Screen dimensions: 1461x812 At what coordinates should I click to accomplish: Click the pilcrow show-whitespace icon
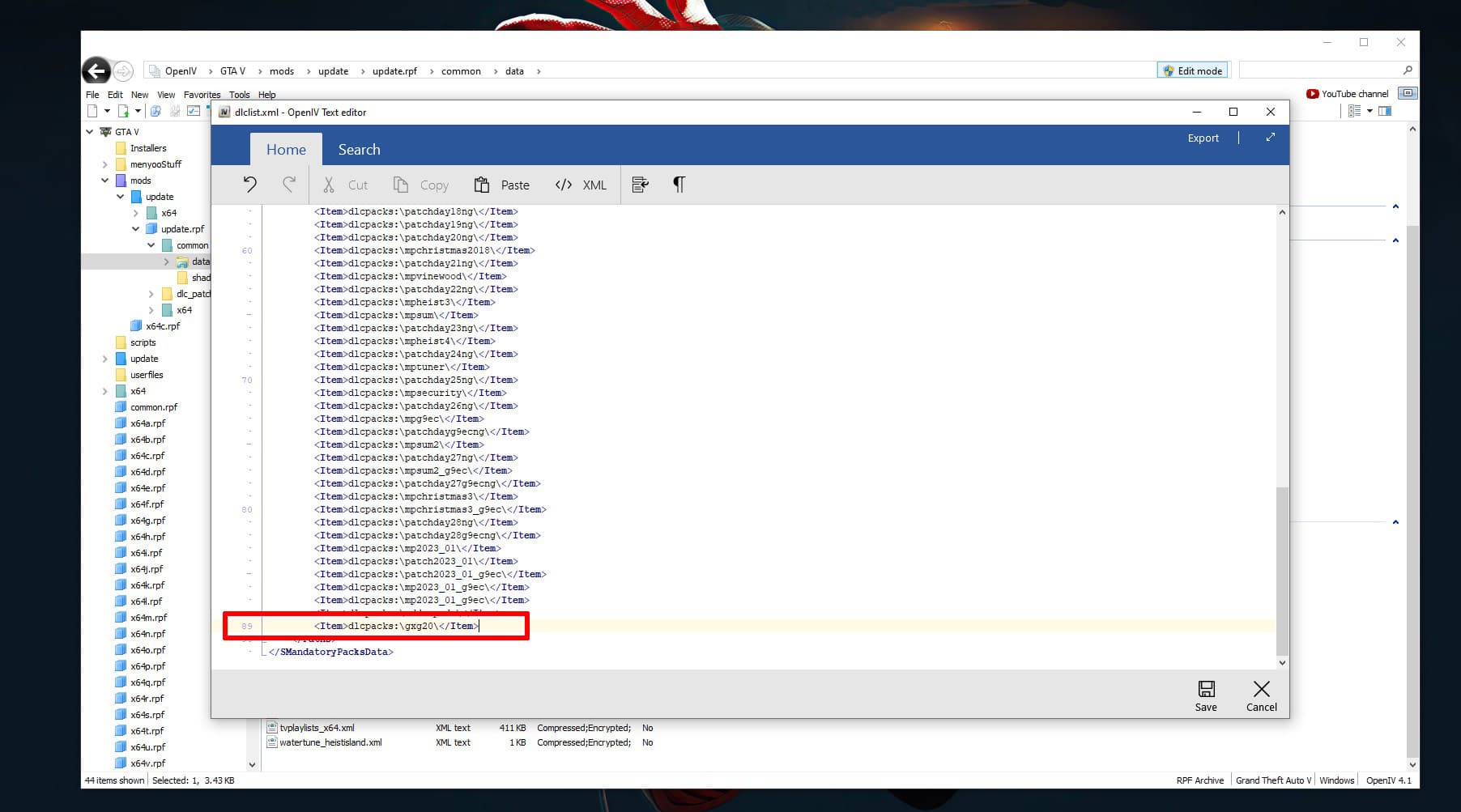click(x=679, y=185)
